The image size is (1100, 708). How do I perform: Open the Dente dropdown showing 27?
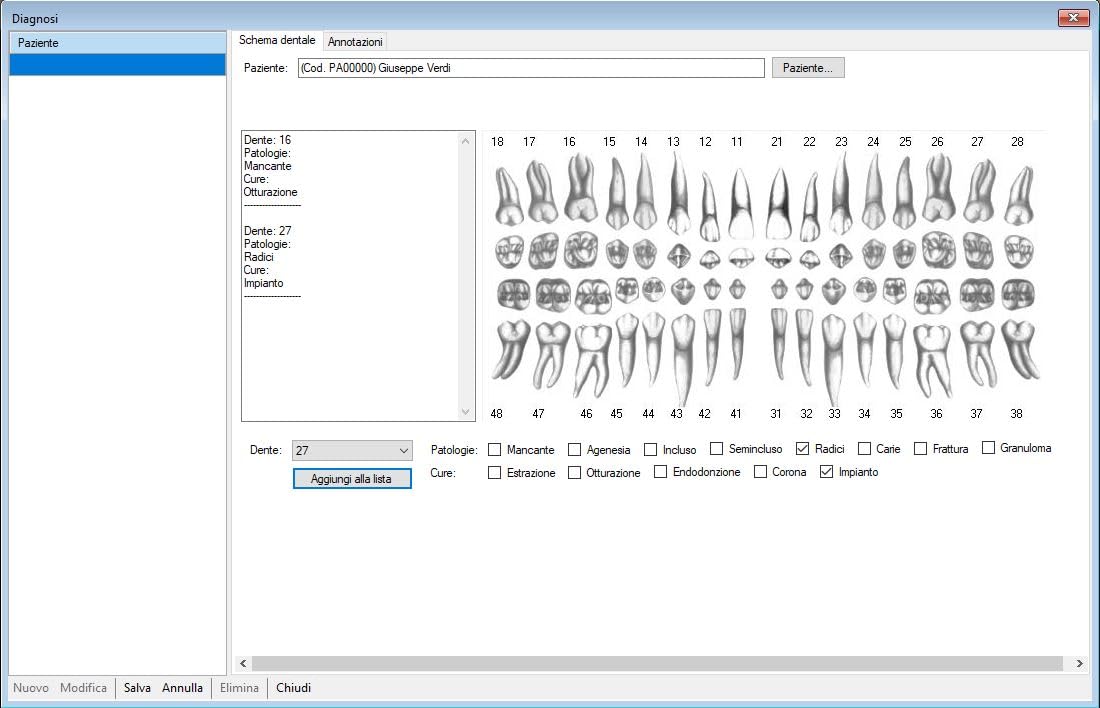click(x=352, y=450)
